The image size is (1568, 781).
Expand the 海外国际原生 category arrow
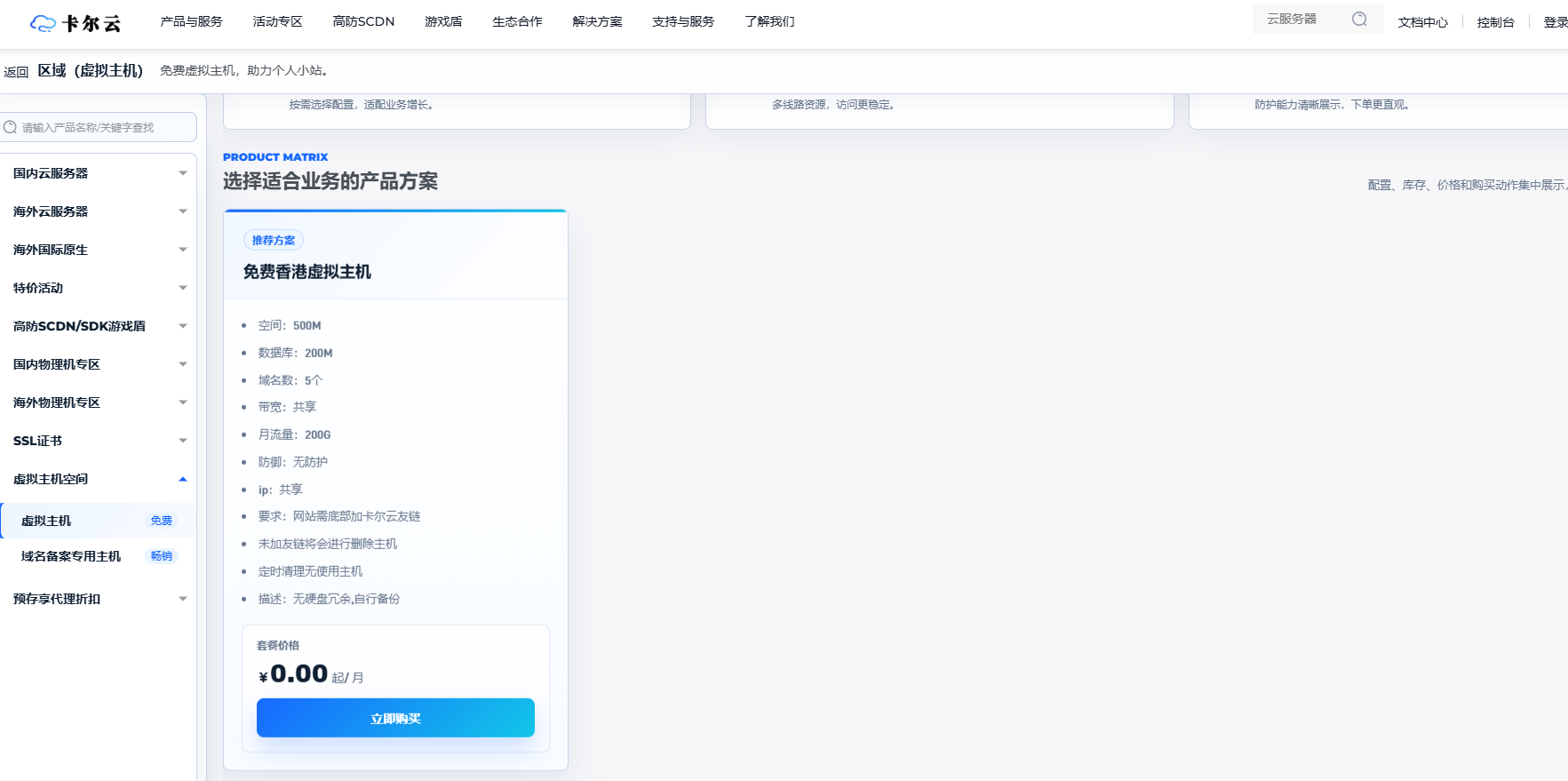(x=183, y=250)
